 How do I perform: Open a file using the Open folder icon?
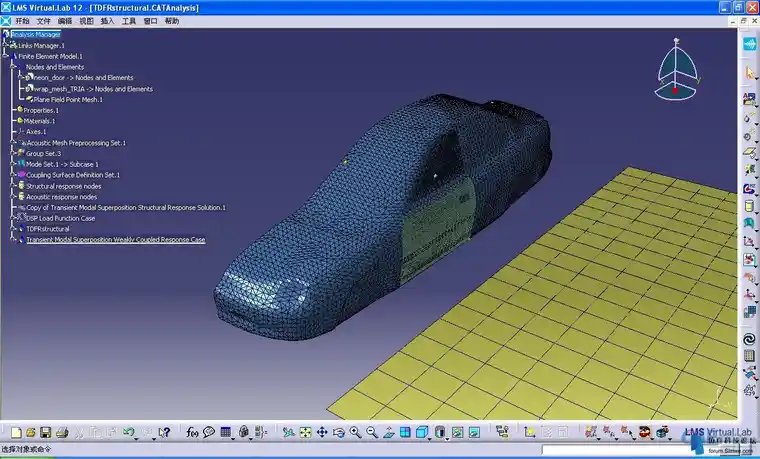31,432
